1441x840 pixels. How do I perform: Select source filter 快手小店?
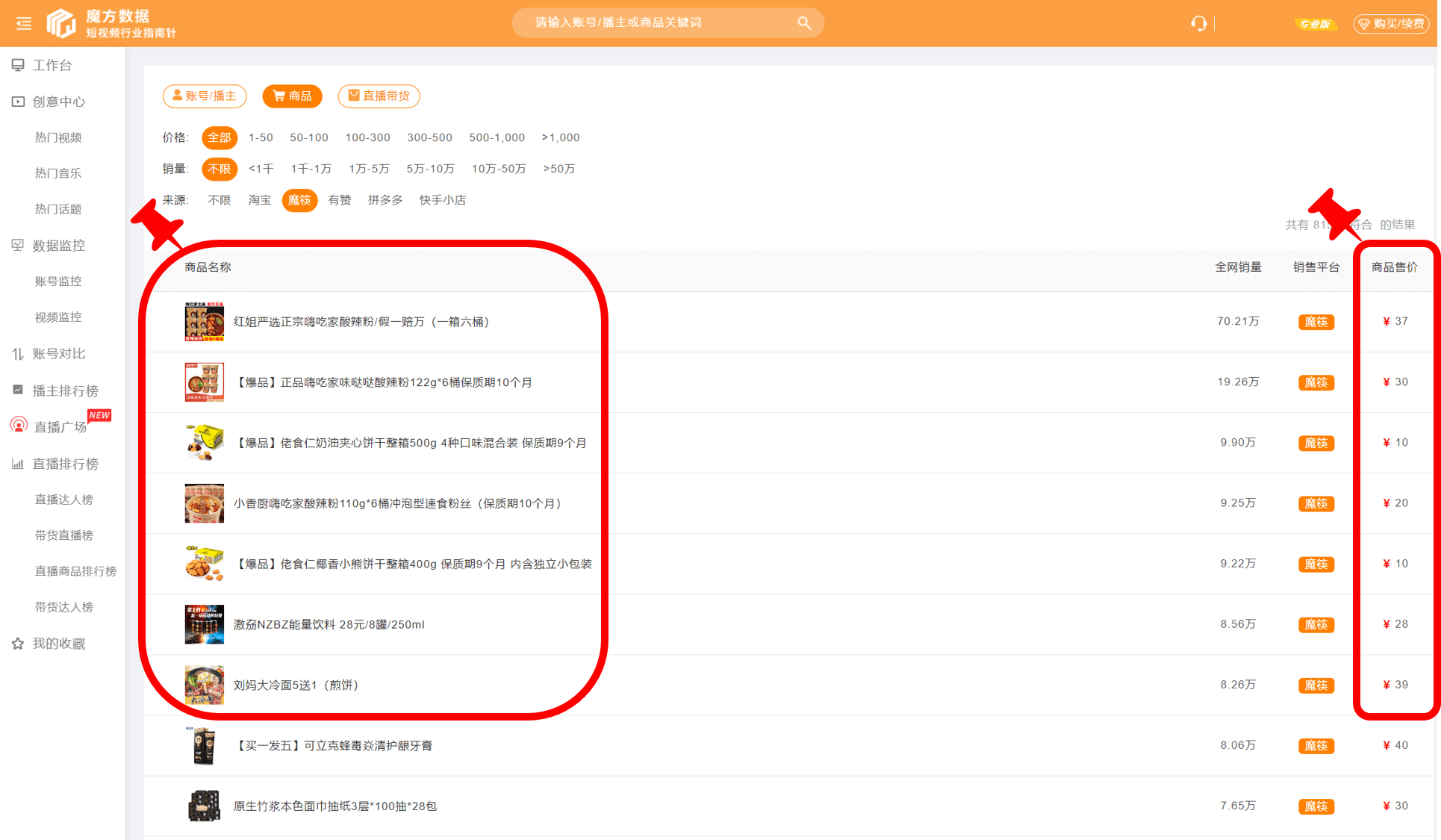(443, 200)
